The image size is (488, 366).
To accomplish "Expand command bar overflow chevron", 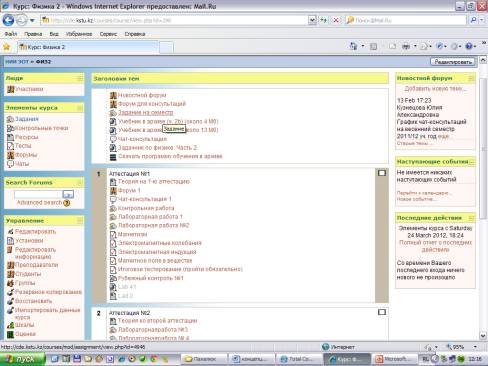I will click(x=484, y=44).
